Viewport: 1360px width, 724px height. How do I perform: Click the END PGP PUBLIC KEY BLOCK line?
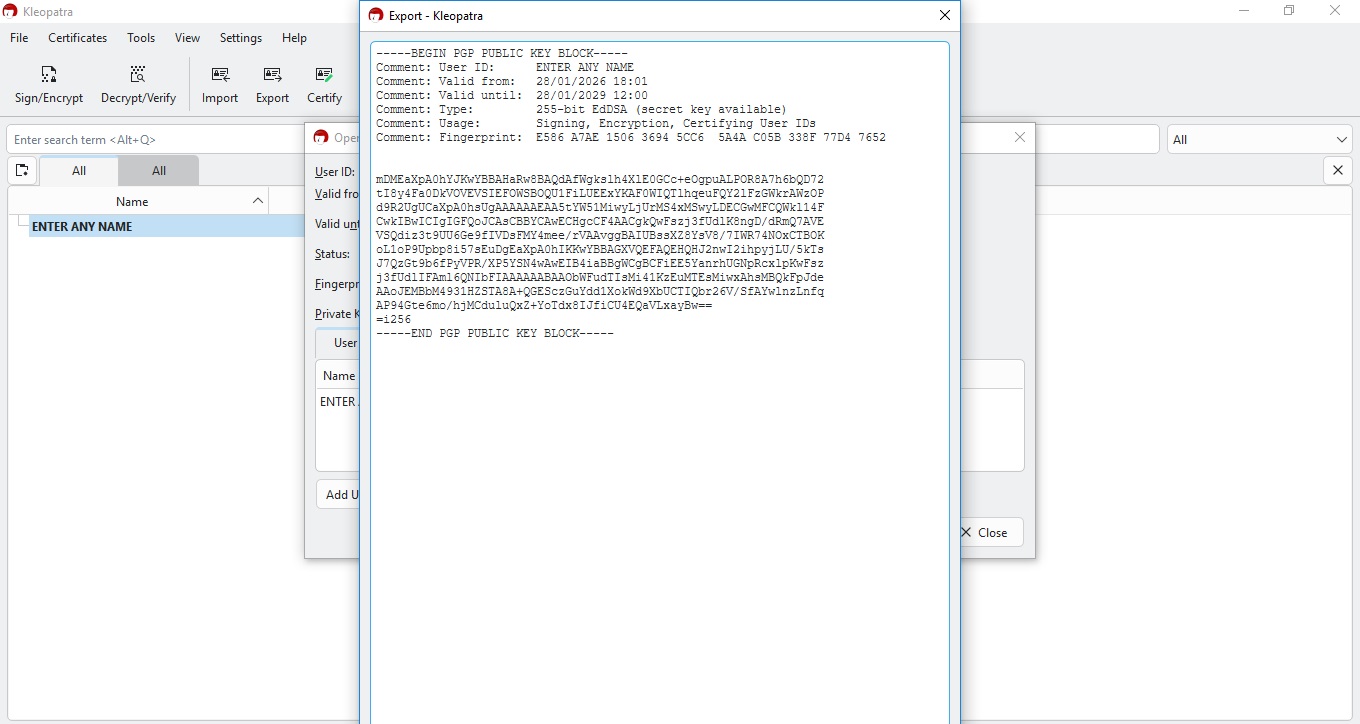pyautogui.click(x=495, y=333)
